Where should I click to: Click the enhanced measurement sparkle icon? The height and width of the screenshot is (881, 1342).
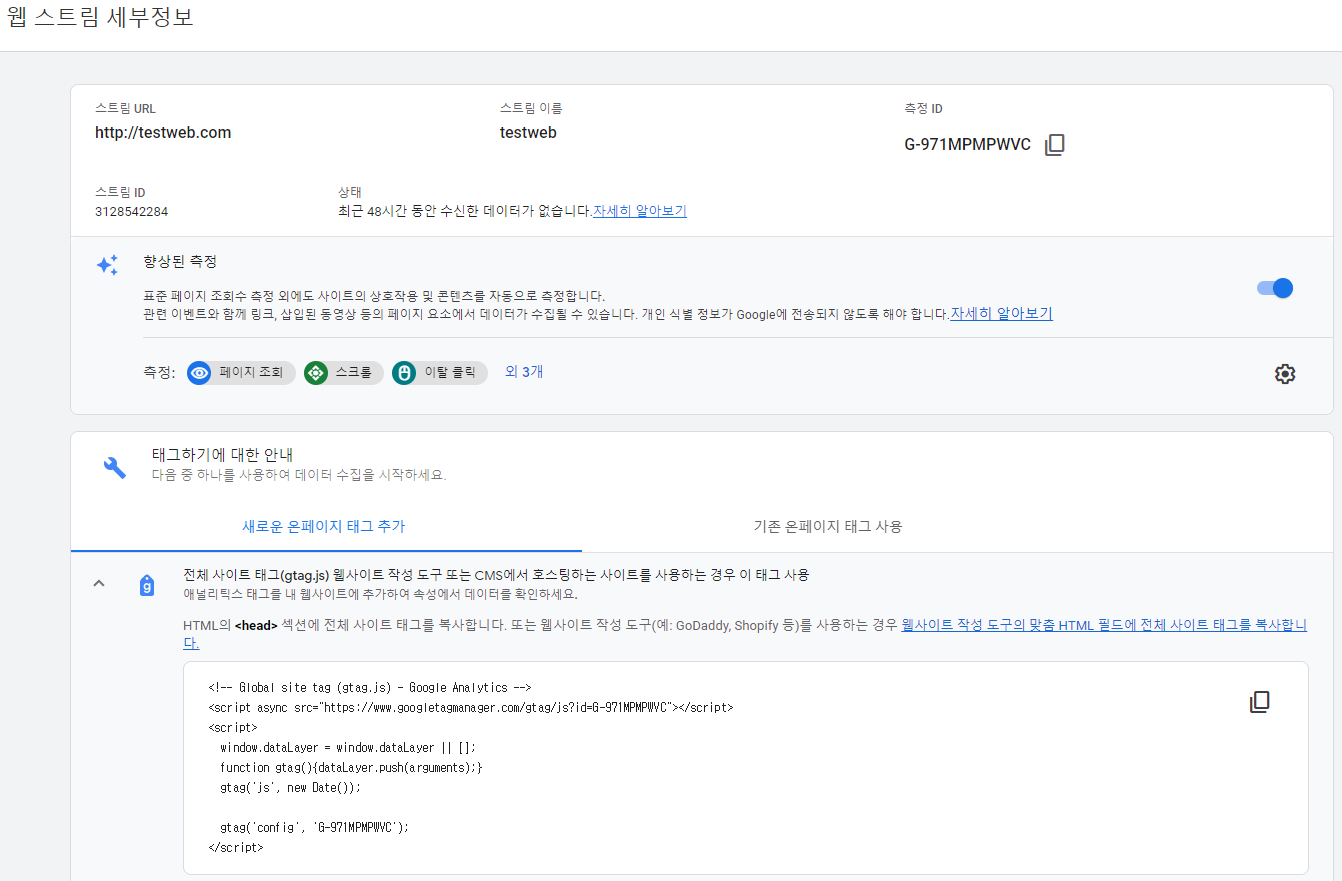pyautogui.click(x=107, y=265)
